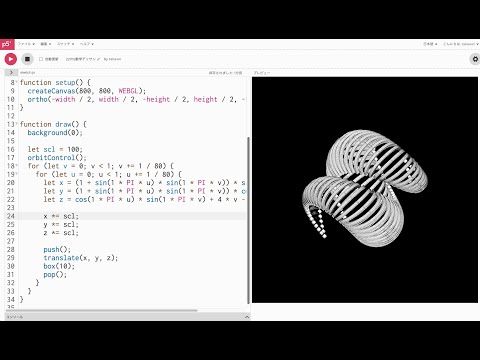Click the 'pop();' code line
Viewport: 480px width, 360px height.
click(55, 274)
